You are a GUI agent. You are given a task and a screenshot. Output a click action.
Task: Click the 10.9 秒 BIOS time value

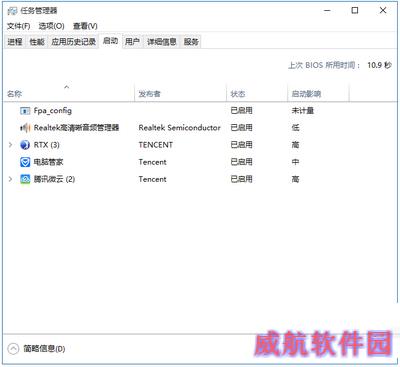point(379,65)
